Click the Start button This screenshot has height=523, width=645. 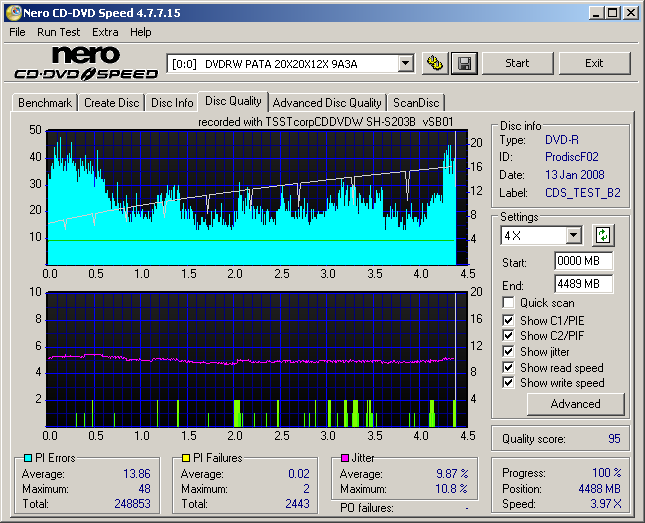pos(517,63)
